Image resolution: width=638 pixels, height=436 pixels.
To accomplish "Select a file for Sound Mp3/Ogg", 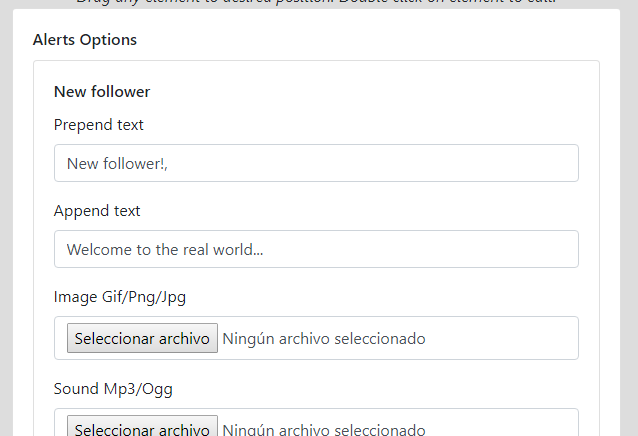I will [x=142, y=426].
